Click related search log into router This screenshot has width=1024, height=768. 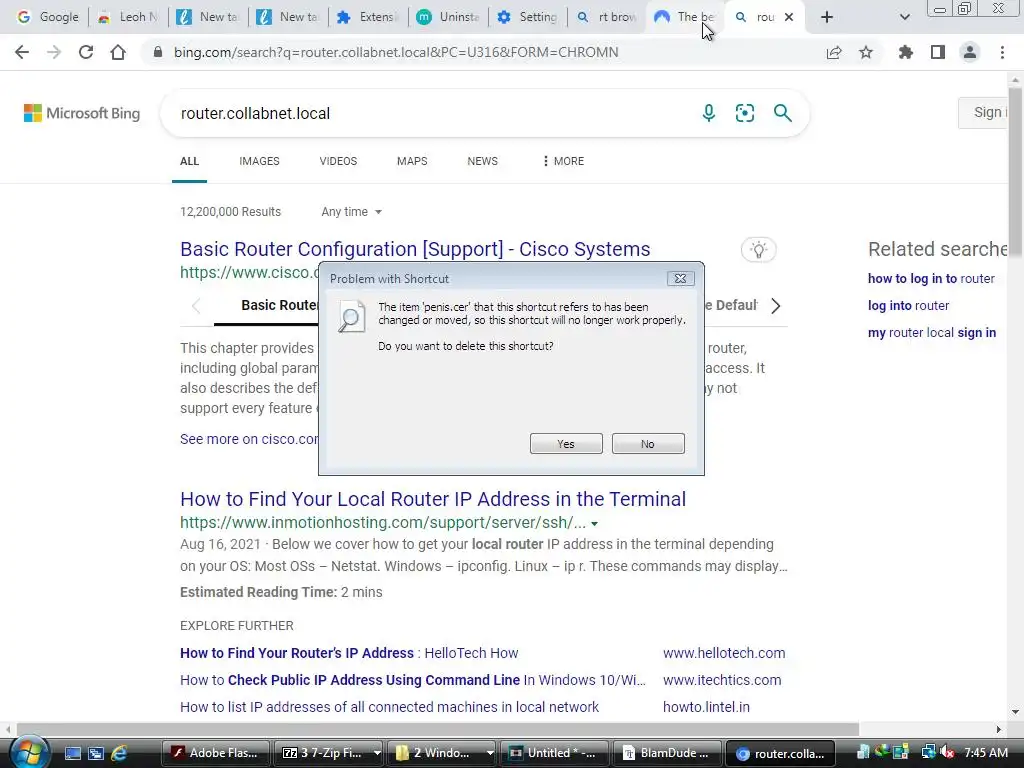pos(908,306)
